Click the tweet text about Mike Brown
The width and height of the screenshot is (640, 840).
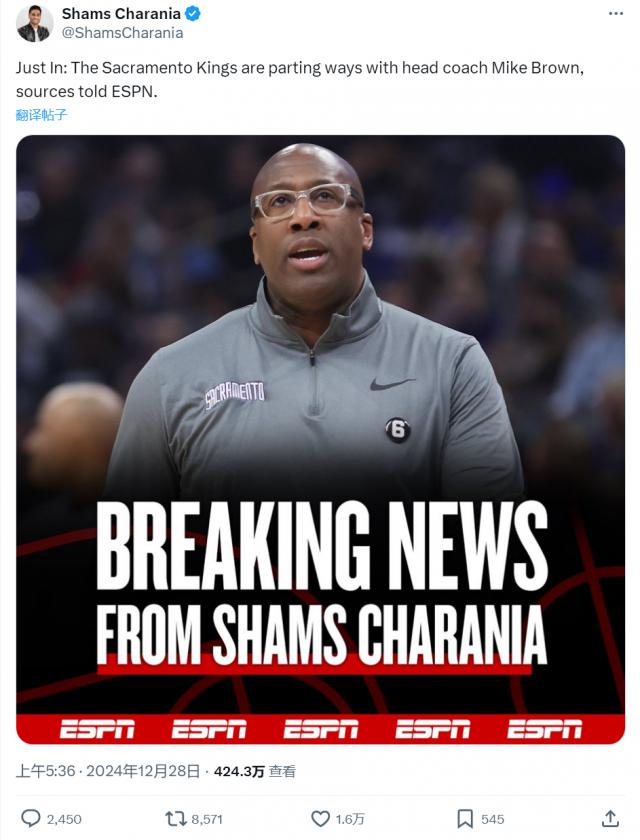point(299,79)
